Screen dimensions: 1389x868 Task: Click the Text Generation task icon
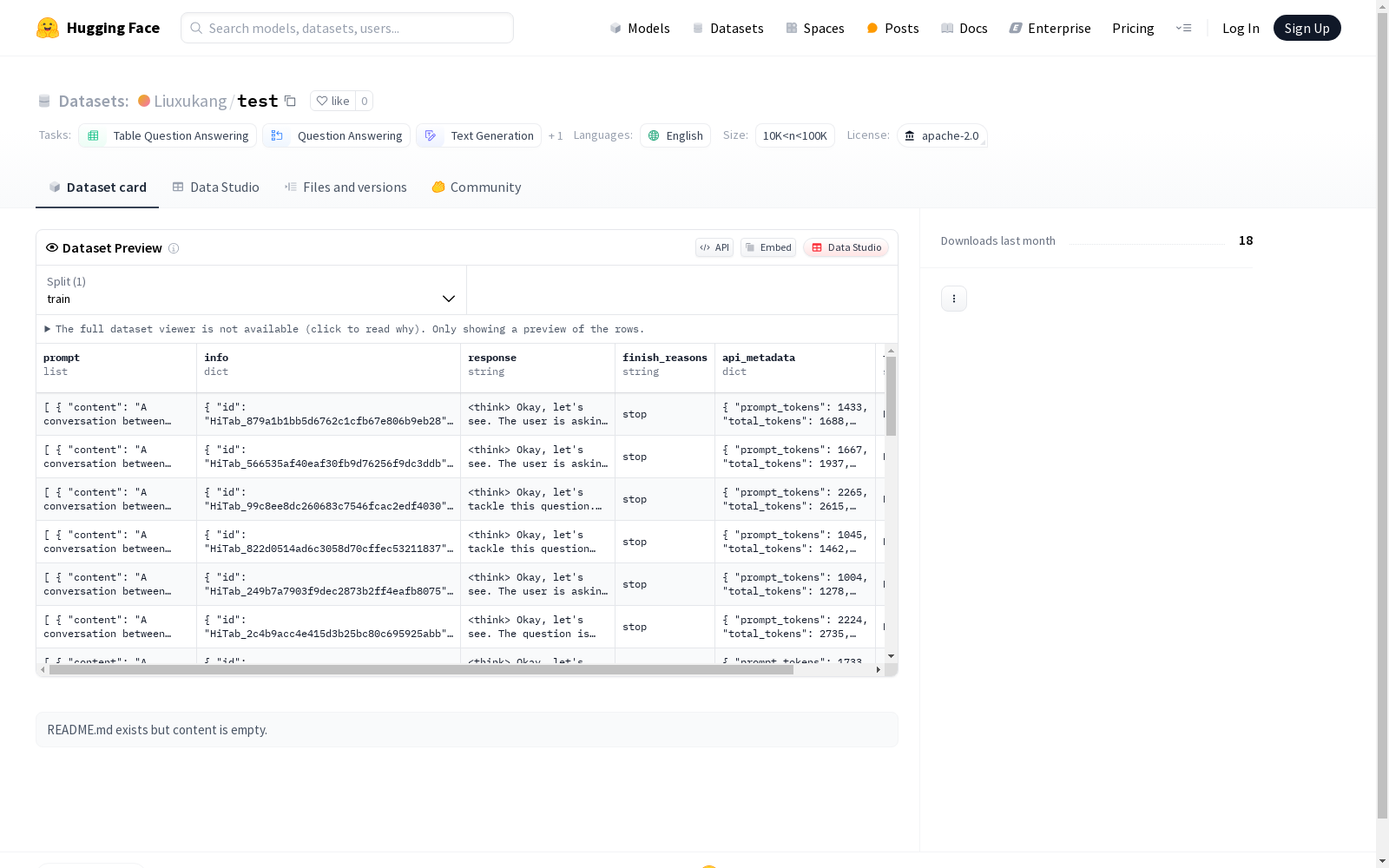(431, 135)
